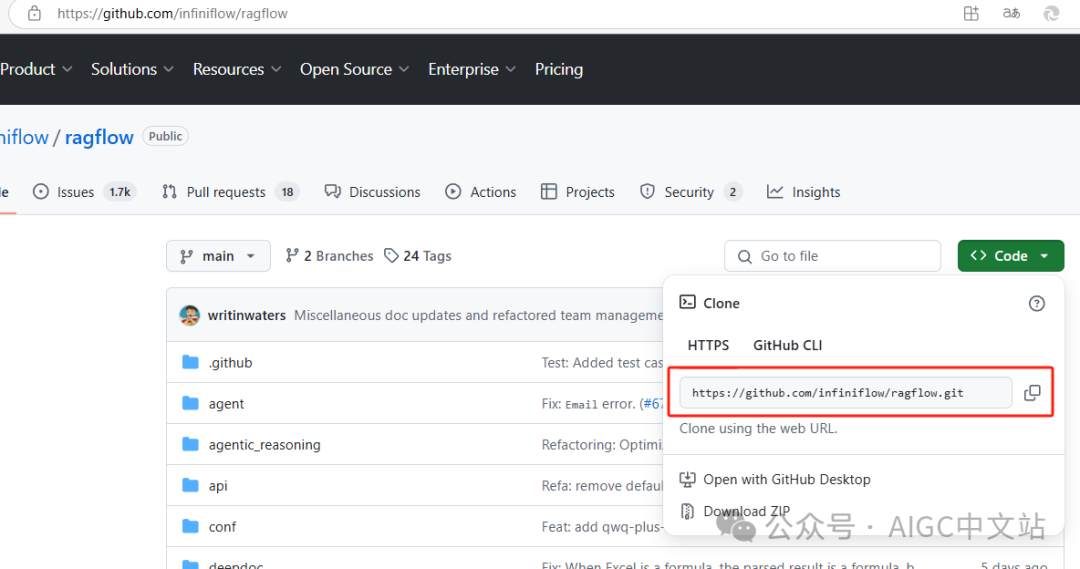View the 24 Tags link
1080x569 pixels.
pos(417,256)
